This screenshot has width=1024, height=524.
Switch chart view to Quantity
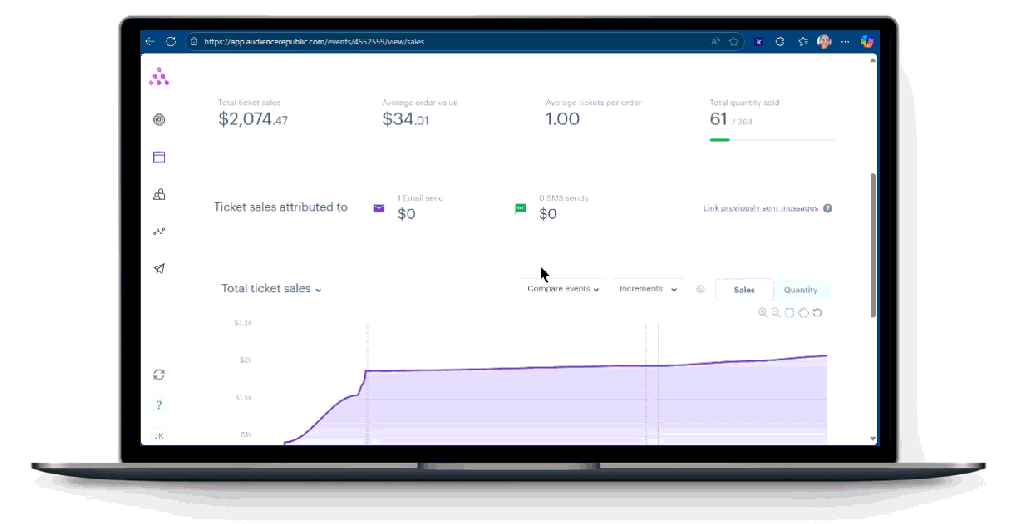tap(800, 290)
